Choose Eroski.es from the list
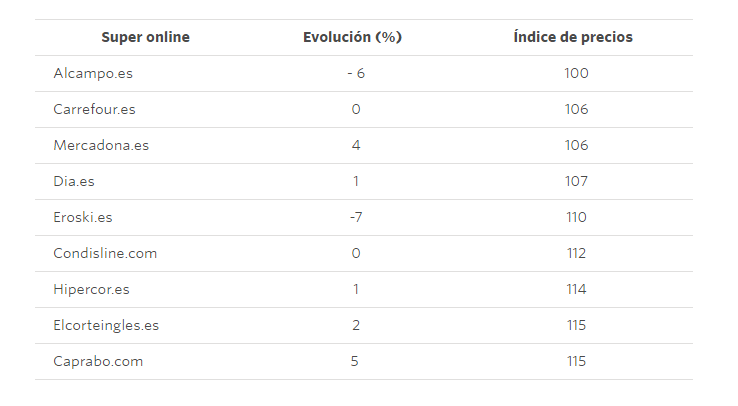Screen dimensions: 738x406 point(84,217)
